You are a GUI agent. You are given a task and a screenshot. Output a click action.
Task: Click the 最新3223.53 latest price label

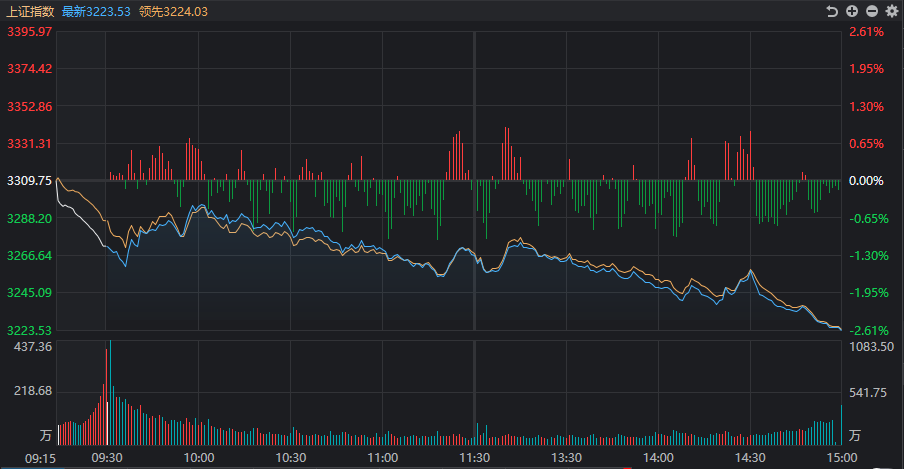[96, 11]
